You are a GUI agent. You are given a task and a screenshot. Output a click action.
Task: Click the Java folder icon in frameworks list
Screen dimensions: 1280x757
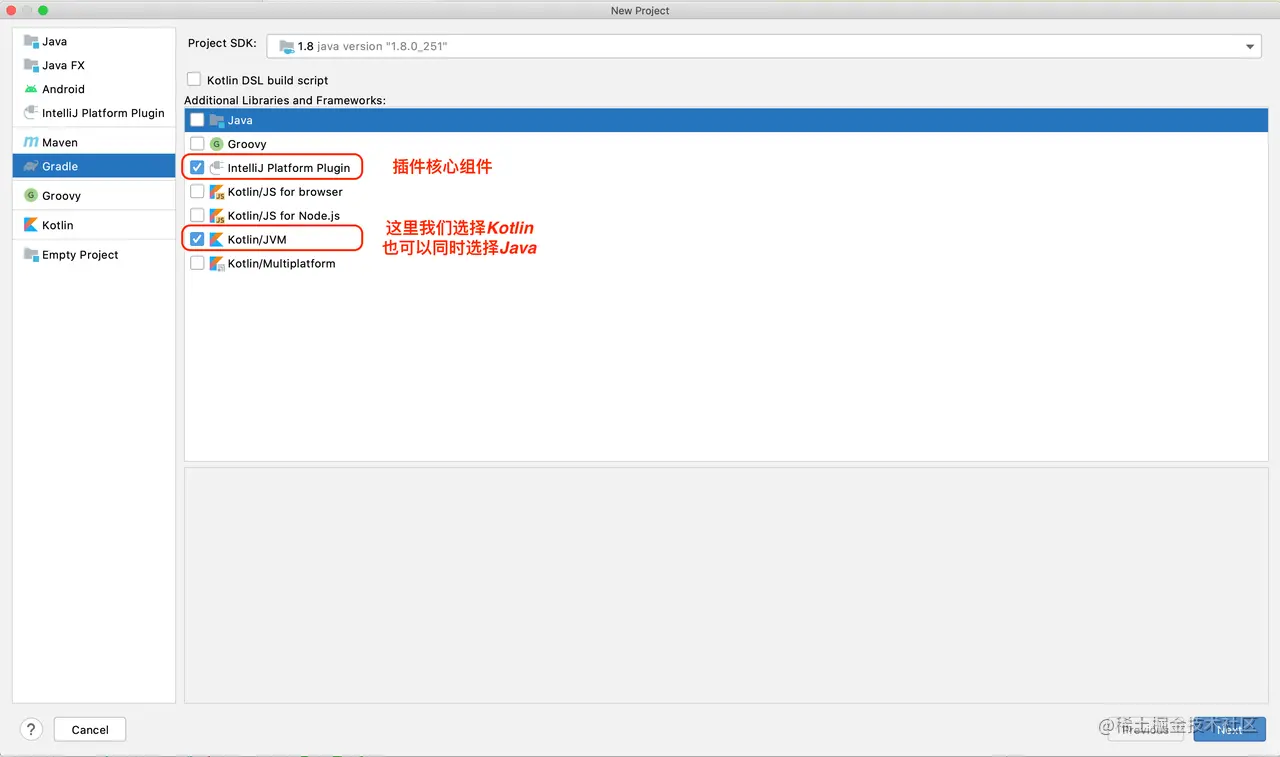click(217, 120)
